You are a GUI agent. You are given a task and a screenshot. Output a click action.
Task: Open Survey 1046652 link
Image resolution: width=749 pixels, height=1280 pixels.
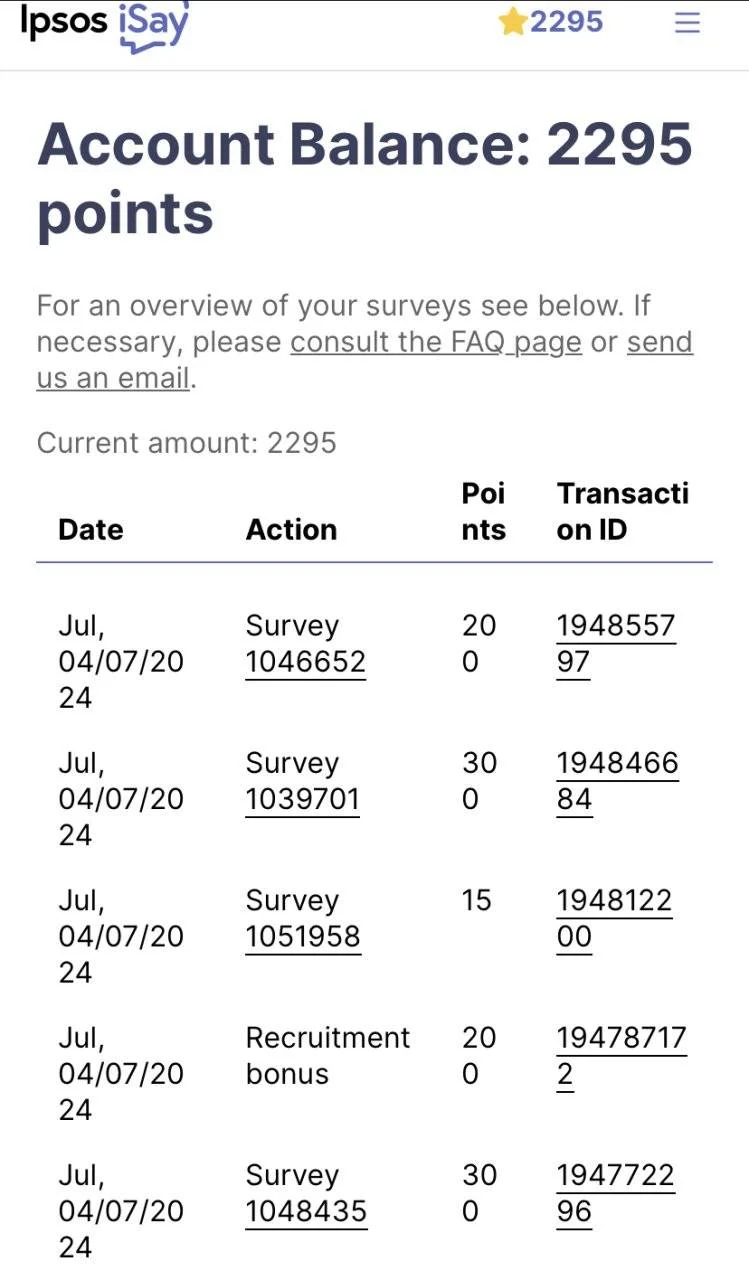click(306, 662)
